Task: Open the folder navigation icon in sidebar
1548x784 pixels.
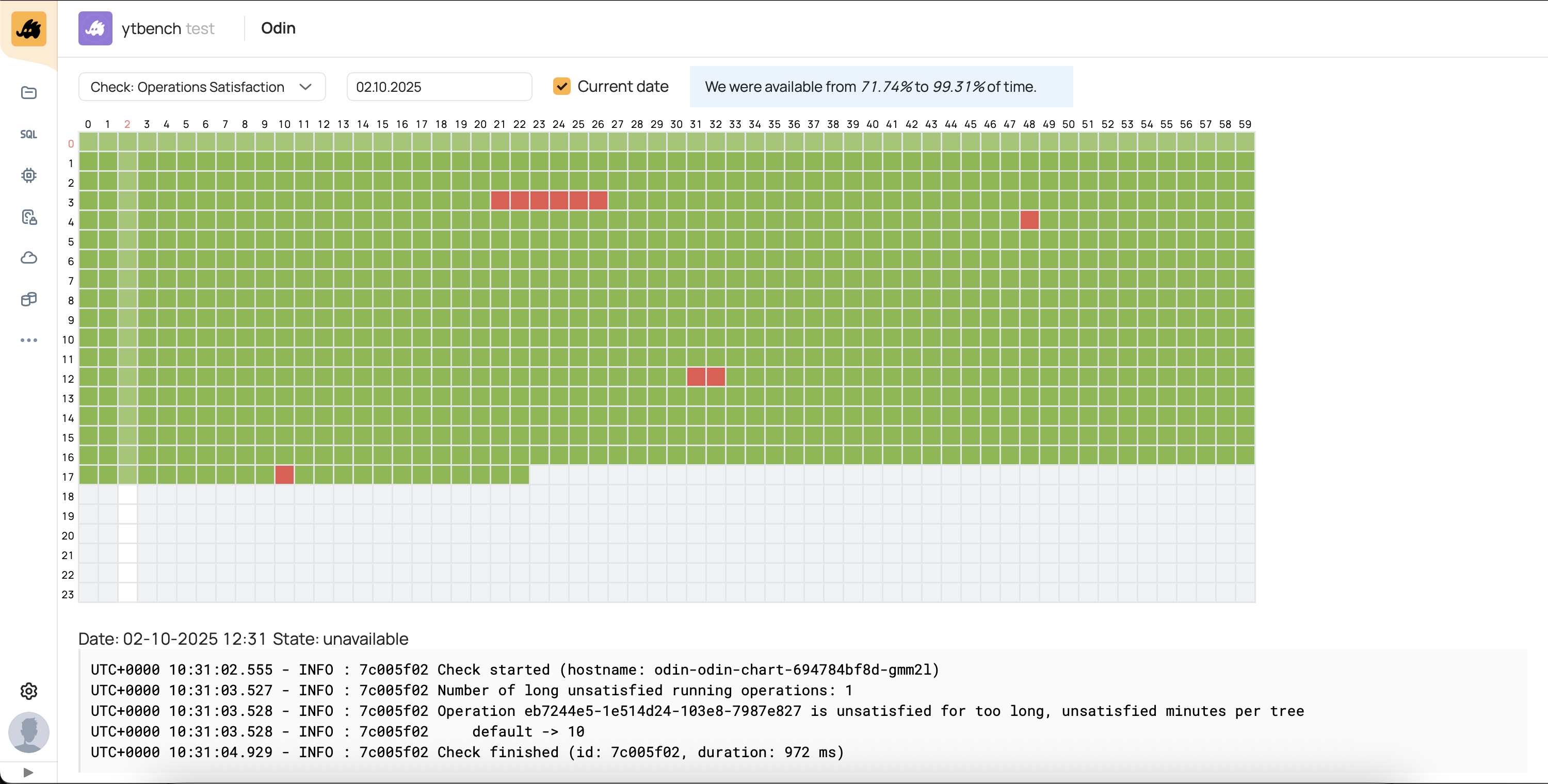Action: 28,92
